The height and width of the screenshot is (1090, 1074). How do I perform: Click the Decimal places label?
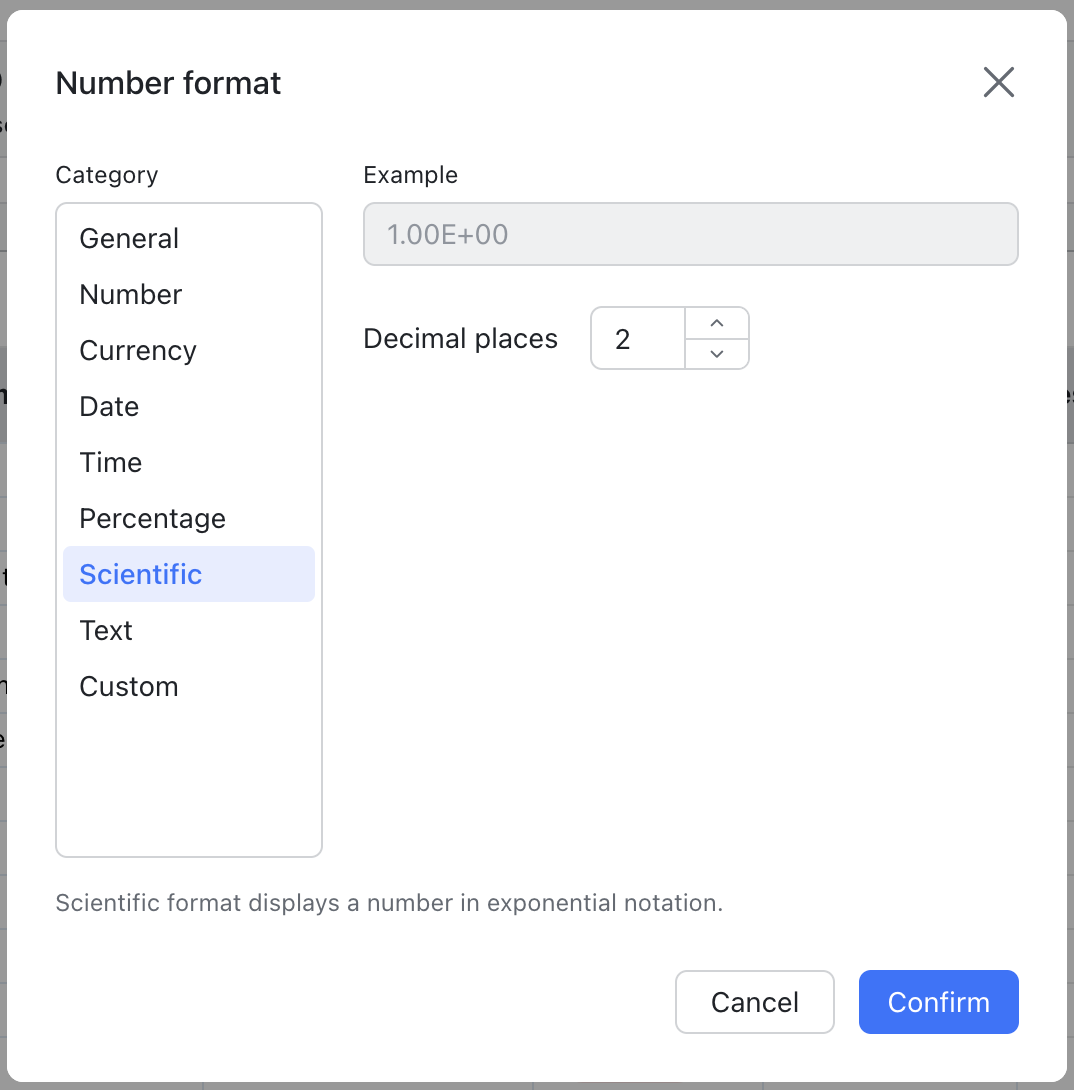coord(460,338)
